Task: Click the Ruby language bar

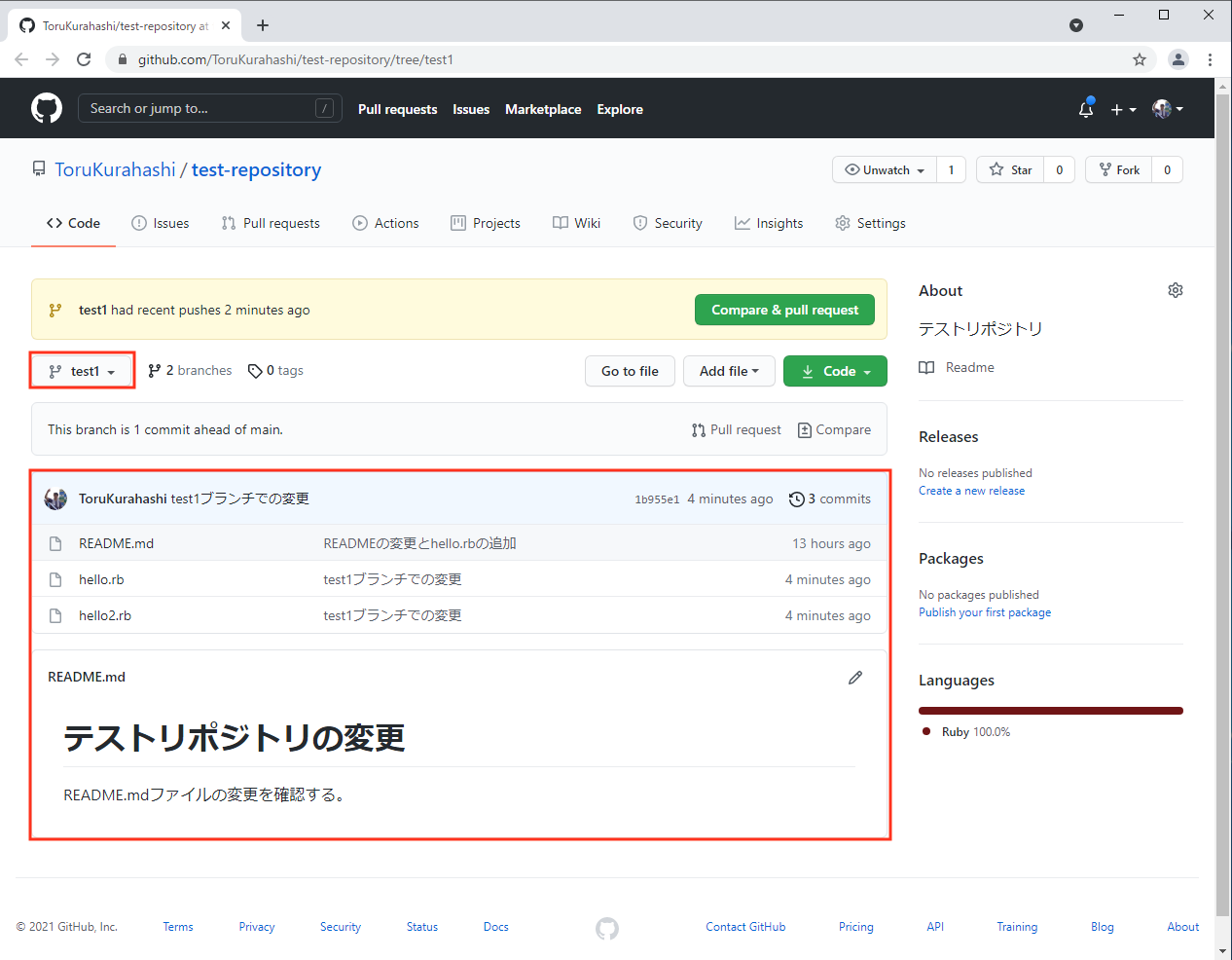Action: coord(1050,711)
